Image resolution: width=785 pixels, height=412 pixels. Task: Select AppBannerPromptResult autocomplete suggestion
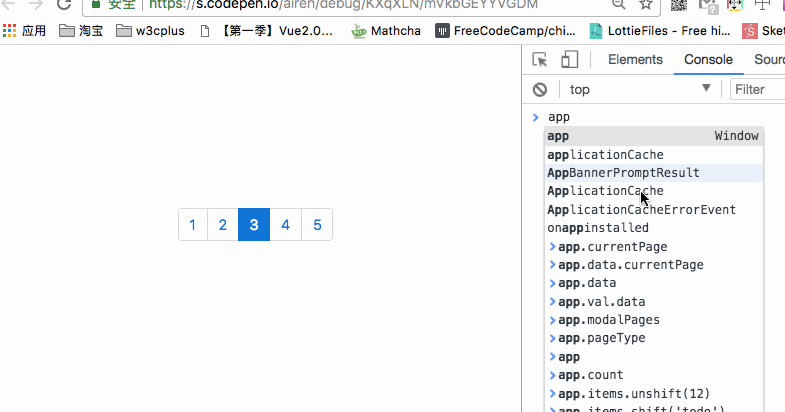click(x=623, y=173)
